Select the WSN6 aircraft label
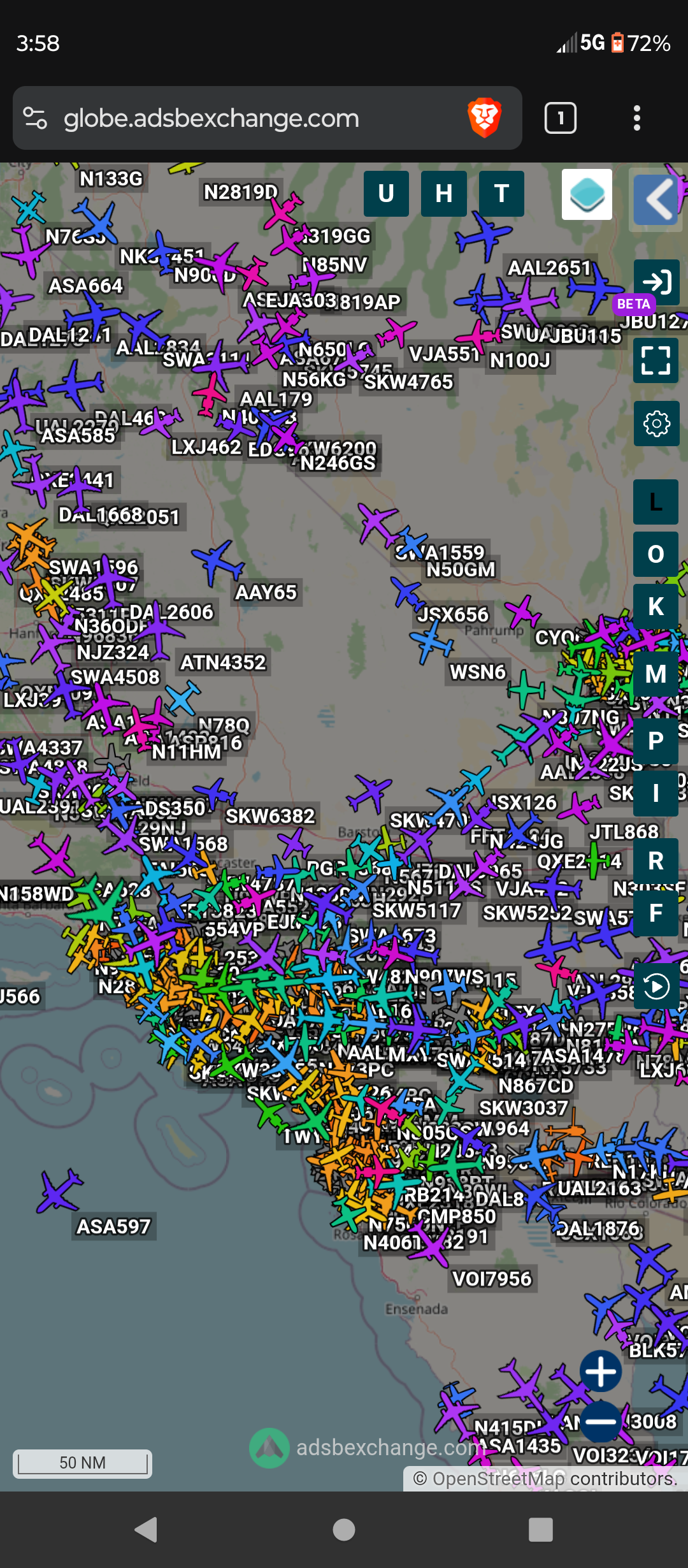 coord(478,672)
